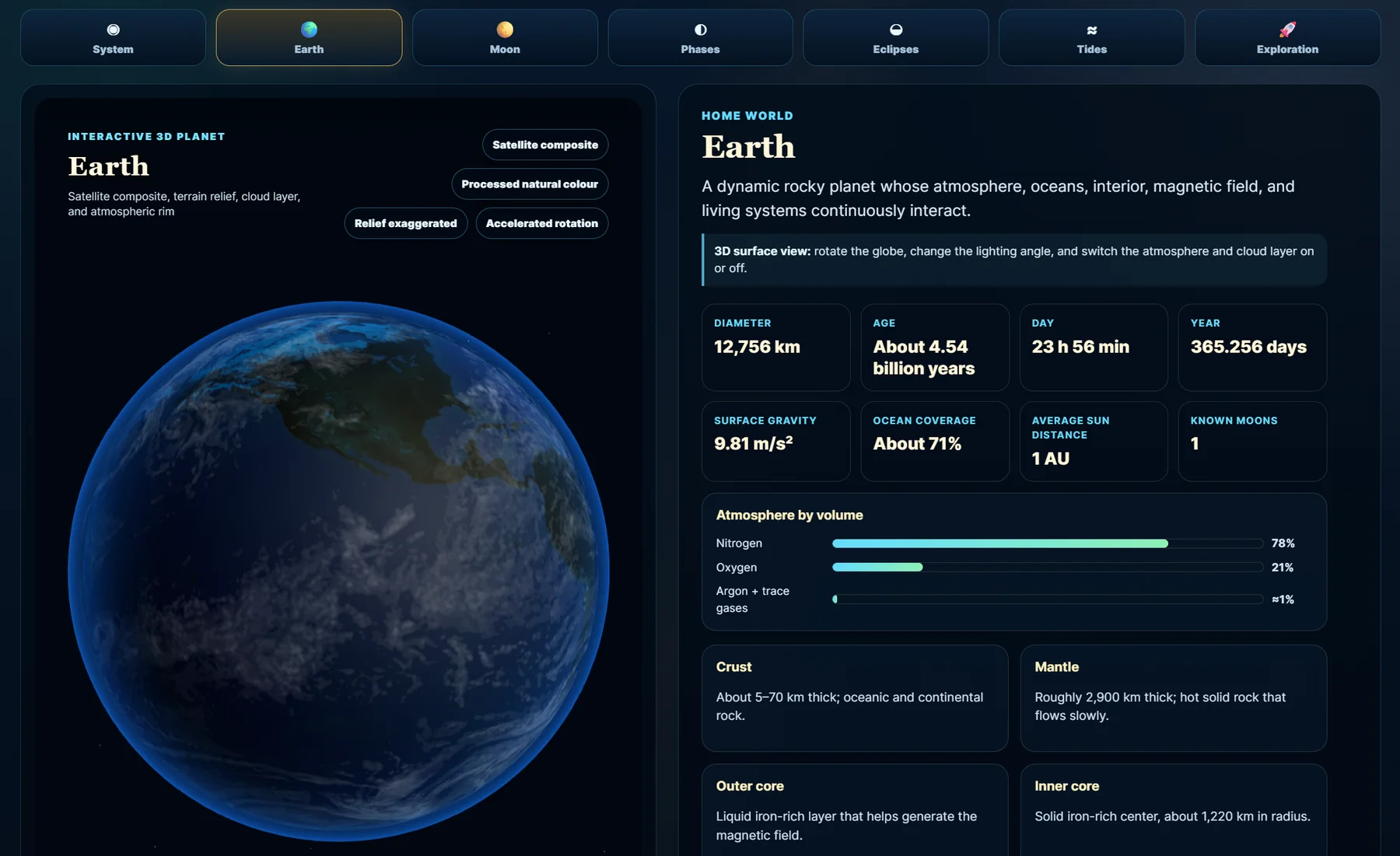Click the '78%' nitrogen value
1400x856 pixels.
(1283, 543)
